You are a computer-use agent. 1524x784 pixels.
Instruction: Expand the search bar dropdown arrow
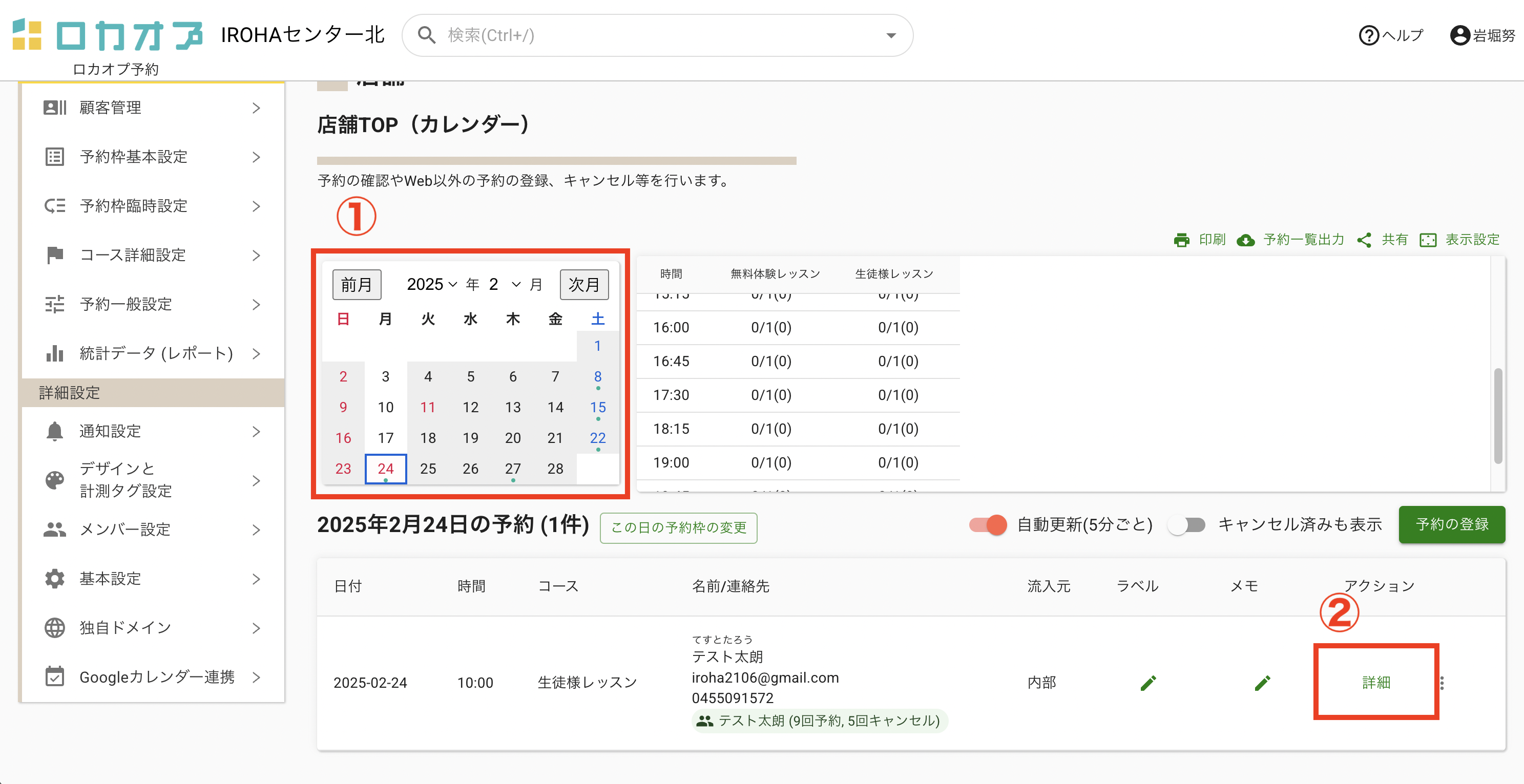click(890, 35)
